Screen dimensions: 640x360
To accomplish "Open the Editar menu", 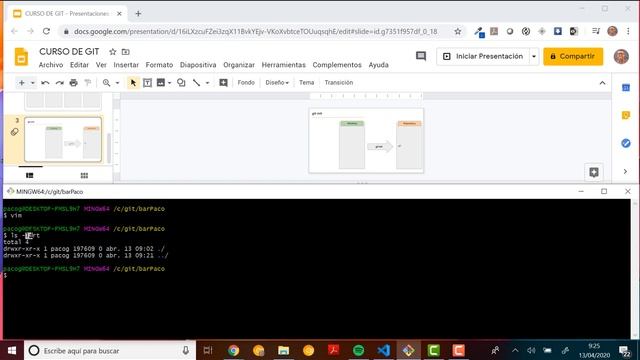I will tap(79, 65).
